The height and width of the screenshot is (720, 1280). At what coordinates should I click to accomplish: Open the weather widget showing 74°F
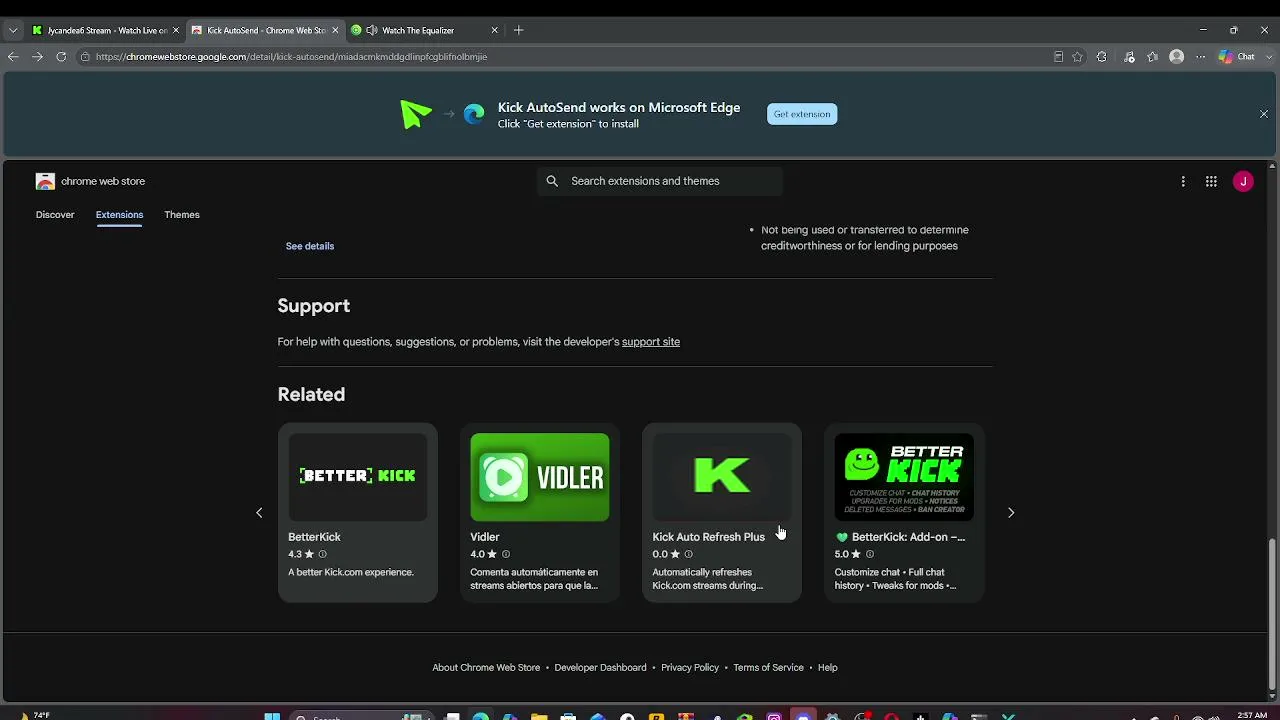(34, 715)
